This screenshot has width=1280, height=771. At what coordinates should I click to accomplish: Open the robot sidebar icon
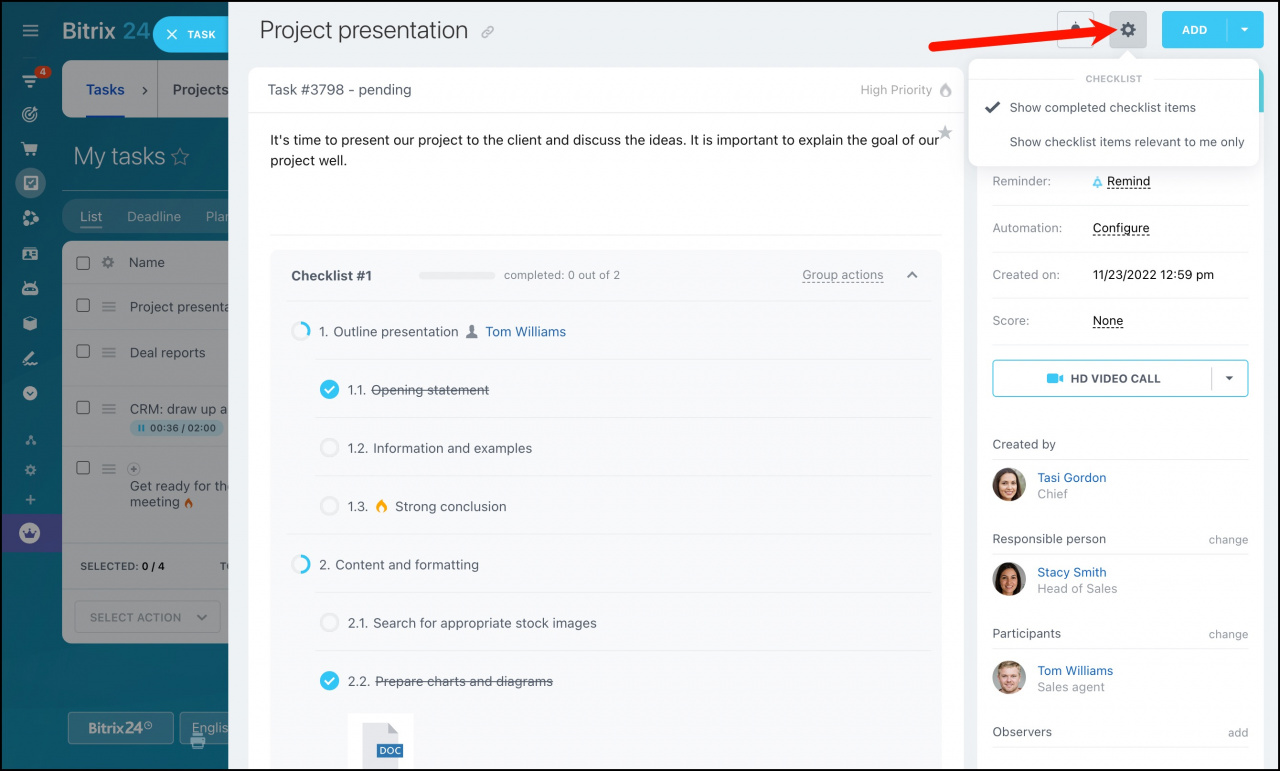coord(30,288)
